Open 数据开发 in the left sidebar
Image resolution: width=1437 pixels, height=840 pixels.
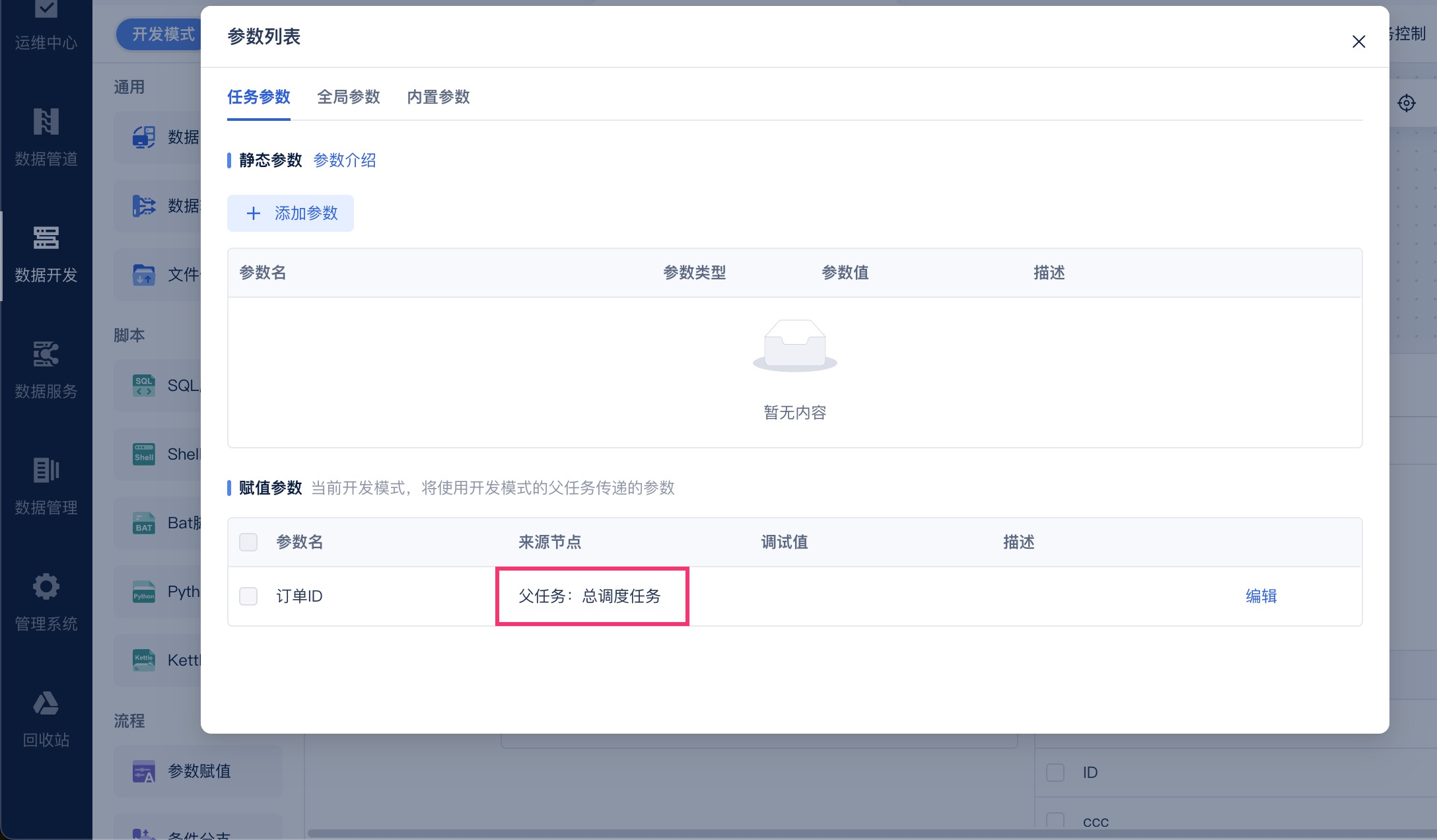point(46,255)
